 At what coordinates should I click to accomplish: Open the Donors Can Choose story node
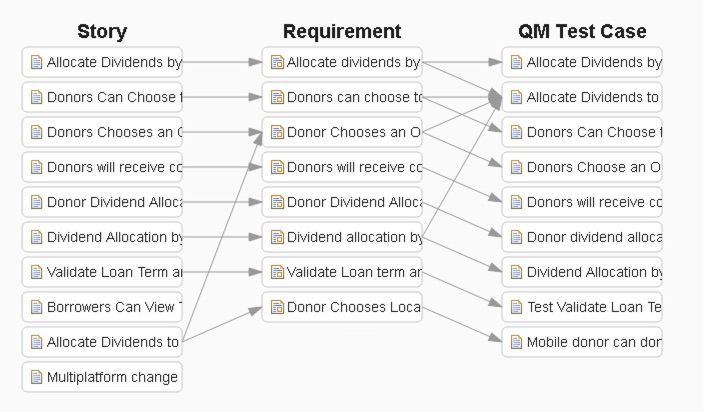(112, 97)
